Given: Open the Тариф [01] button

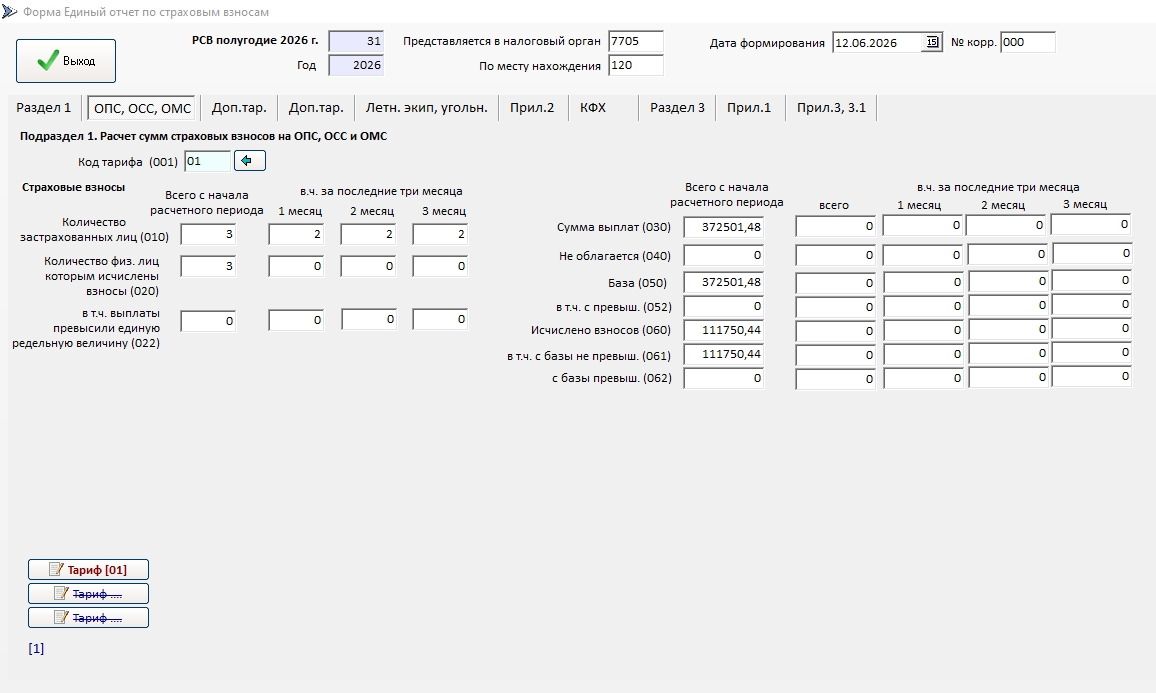Looking at the screenshot, I should point(88,570).
